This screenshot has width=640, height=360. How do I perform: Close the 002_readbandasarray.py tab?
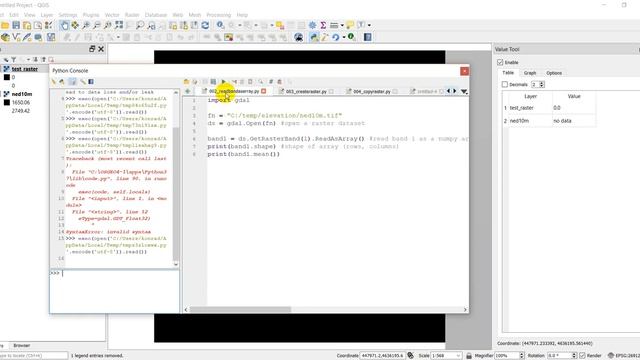(264, 91)
